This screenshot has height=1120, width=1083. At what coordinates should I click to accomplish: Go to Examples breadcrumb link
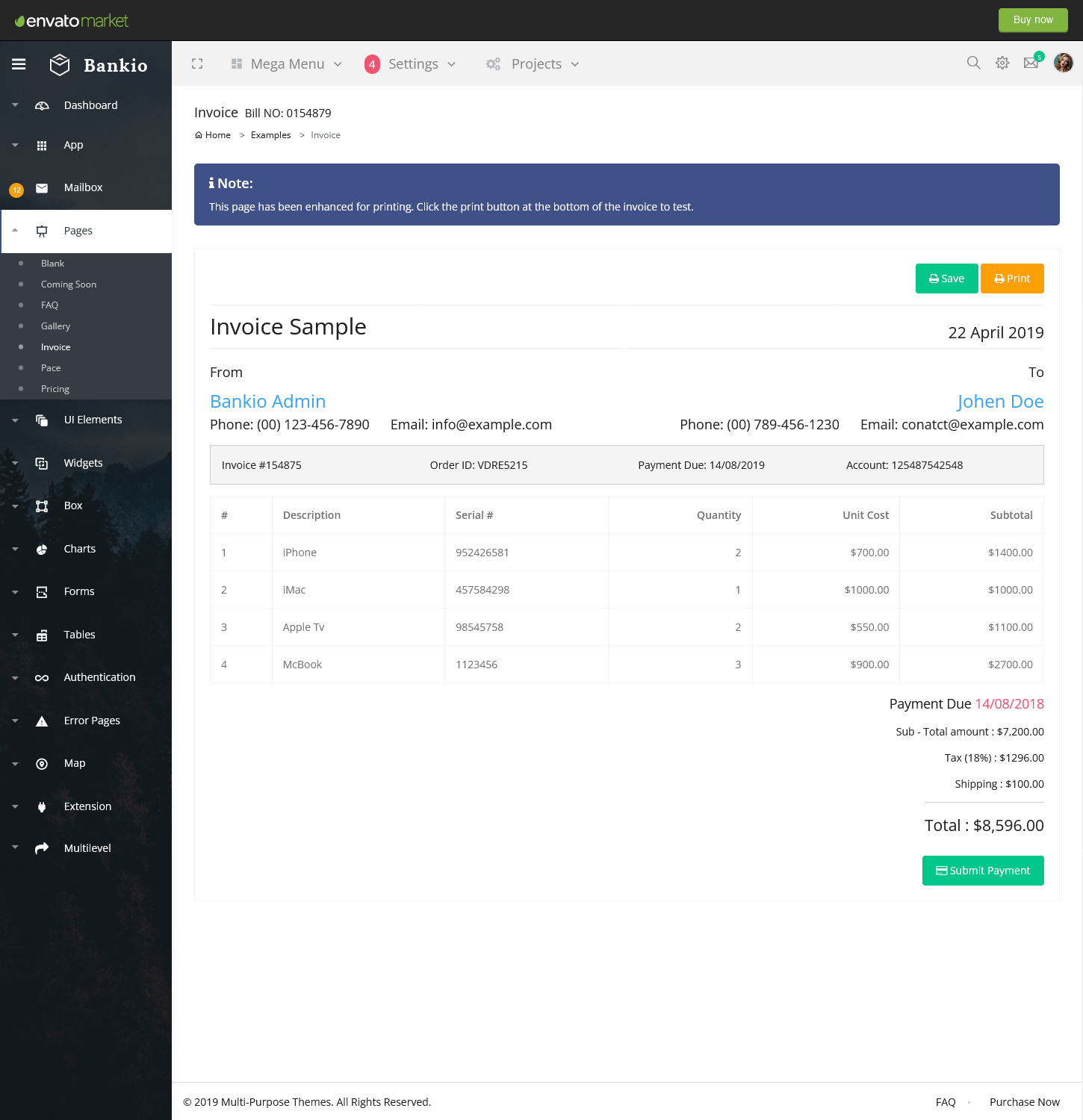point(270,135)
